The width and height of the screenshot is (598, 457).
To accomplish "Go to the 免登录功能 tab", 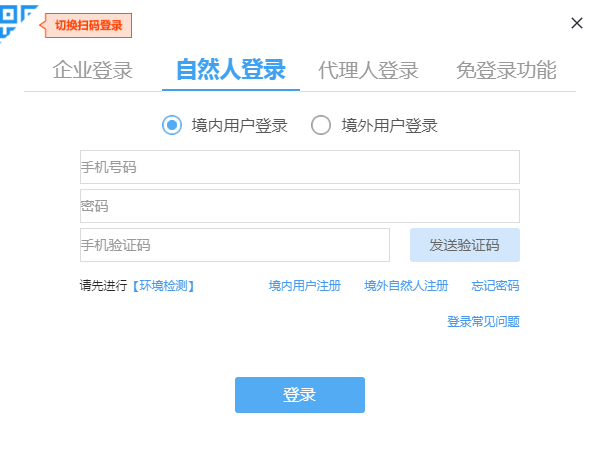I will (506, 70).
